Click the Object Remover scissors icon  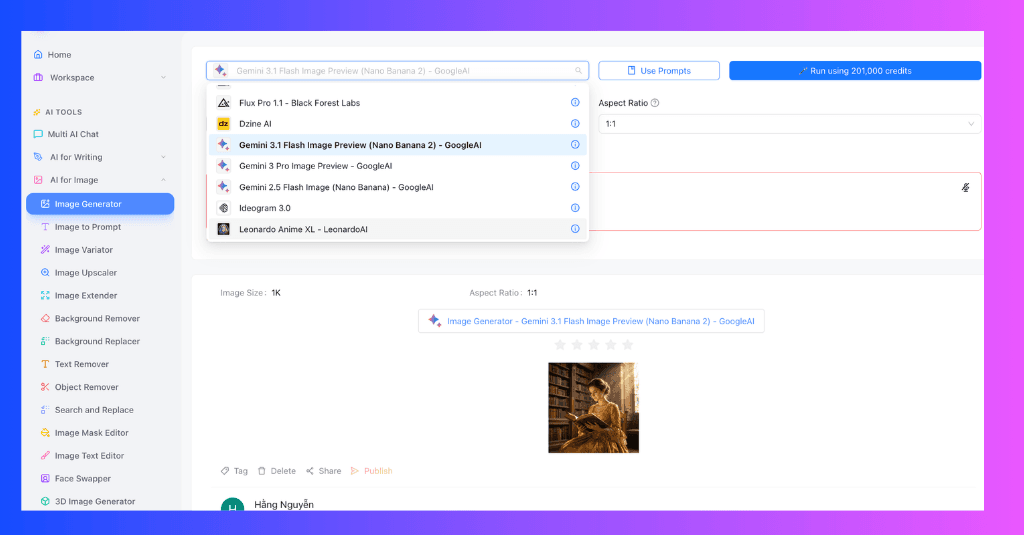45,387
